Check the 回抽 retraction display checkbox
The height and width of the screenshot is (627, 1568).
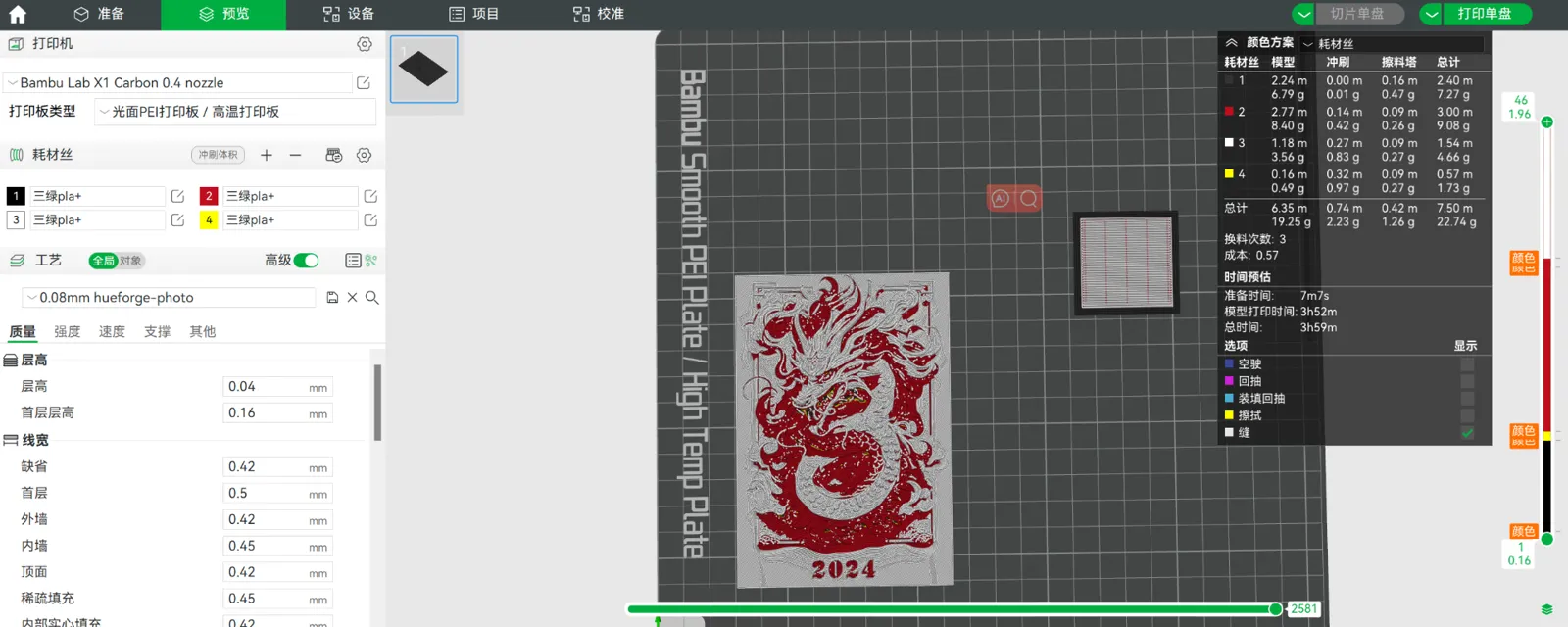click(1467, 381)
